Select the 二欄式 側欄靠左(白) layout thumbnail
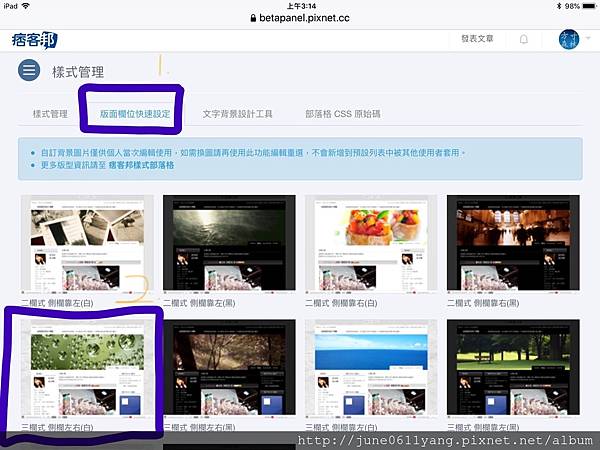 pyautogui.click(x=87, y=243)
